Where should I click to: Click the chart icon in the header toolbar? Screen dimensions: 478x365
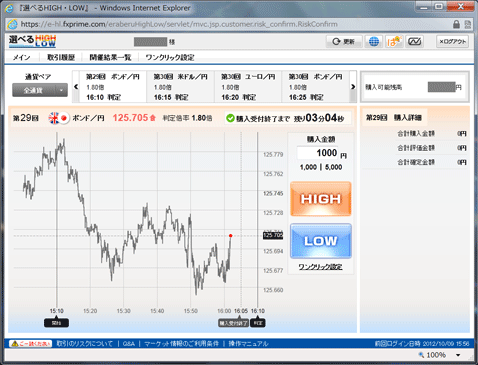[x=415, y=42]
